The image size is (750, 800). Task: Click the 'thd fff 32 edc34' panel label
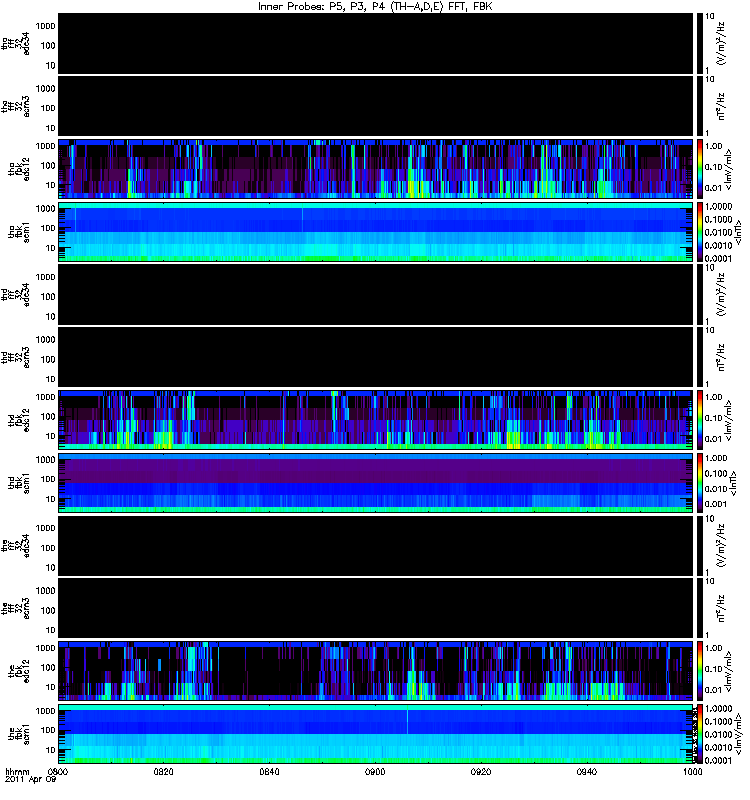click(16, 295)
